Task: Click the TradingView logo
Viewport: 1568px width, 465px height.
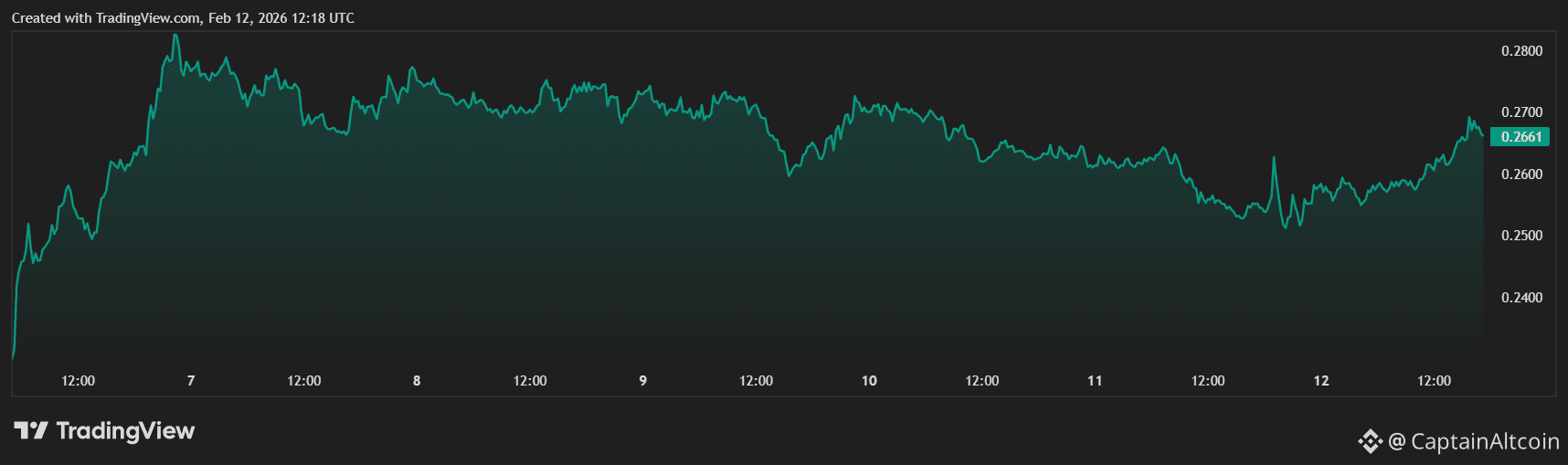Action: click(x=104, y=430)
